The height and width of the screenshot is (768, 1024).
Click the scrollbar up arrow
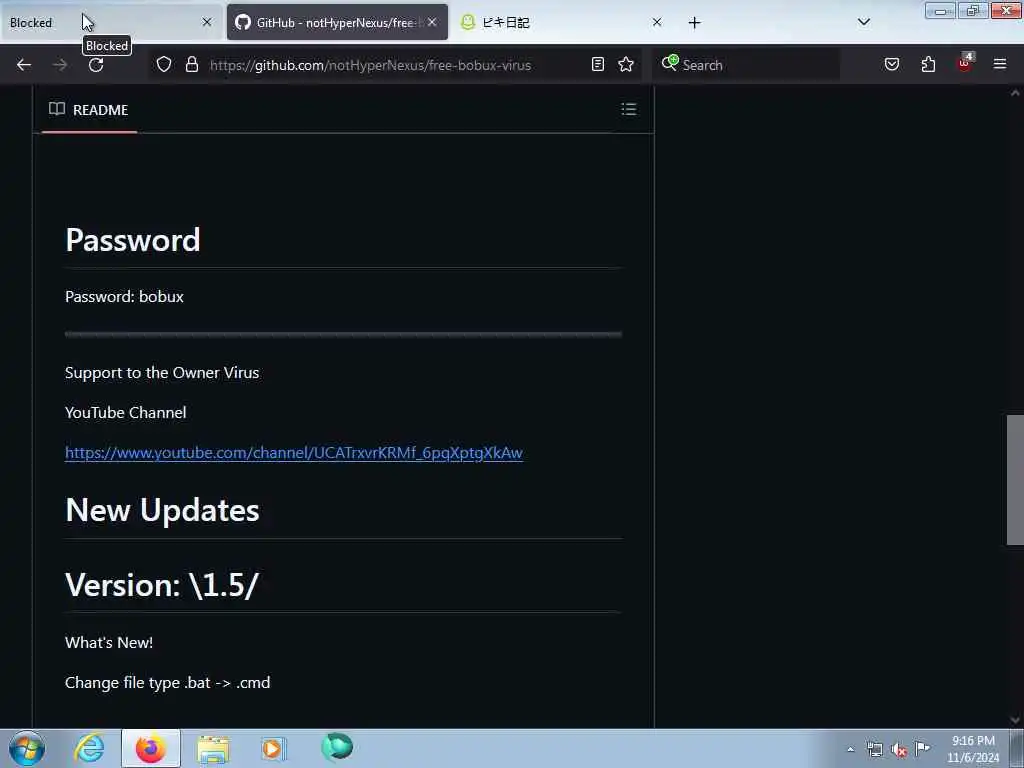pyautogui.click(x=1015, y=93)
